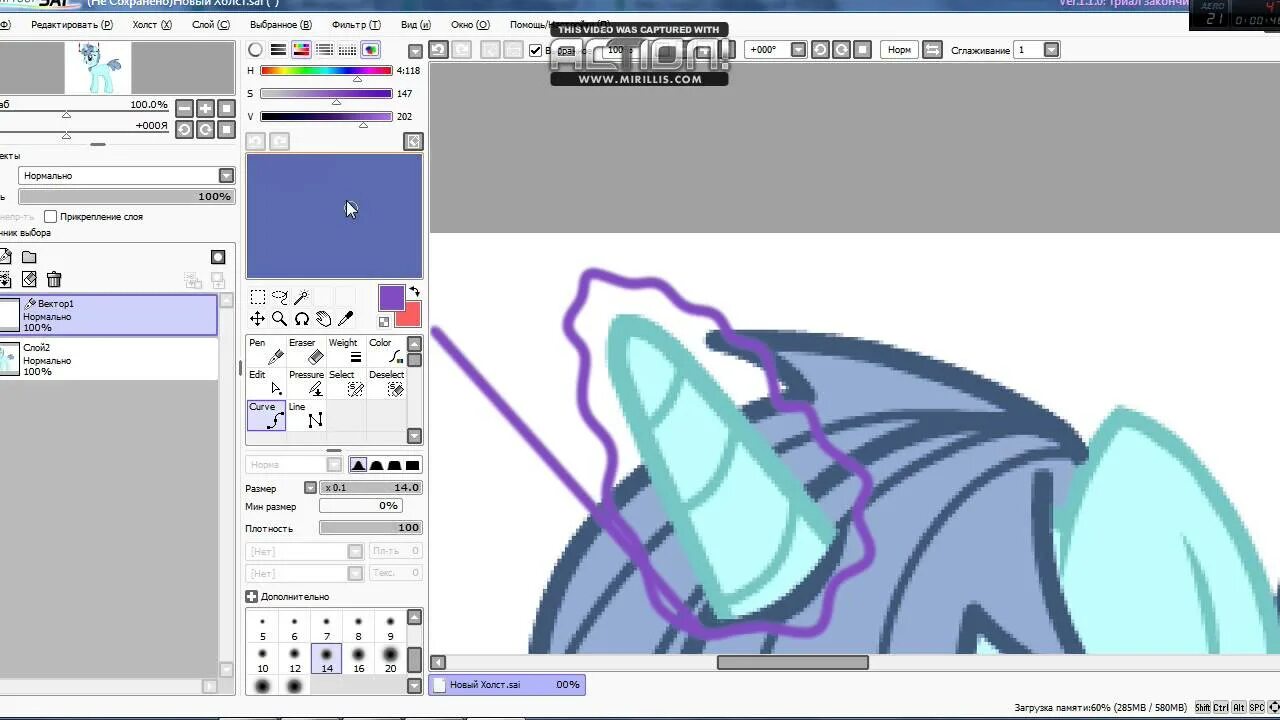1280x720 pixels.
Task: Zoom in navigator with plus button
Action: point(205,108)
